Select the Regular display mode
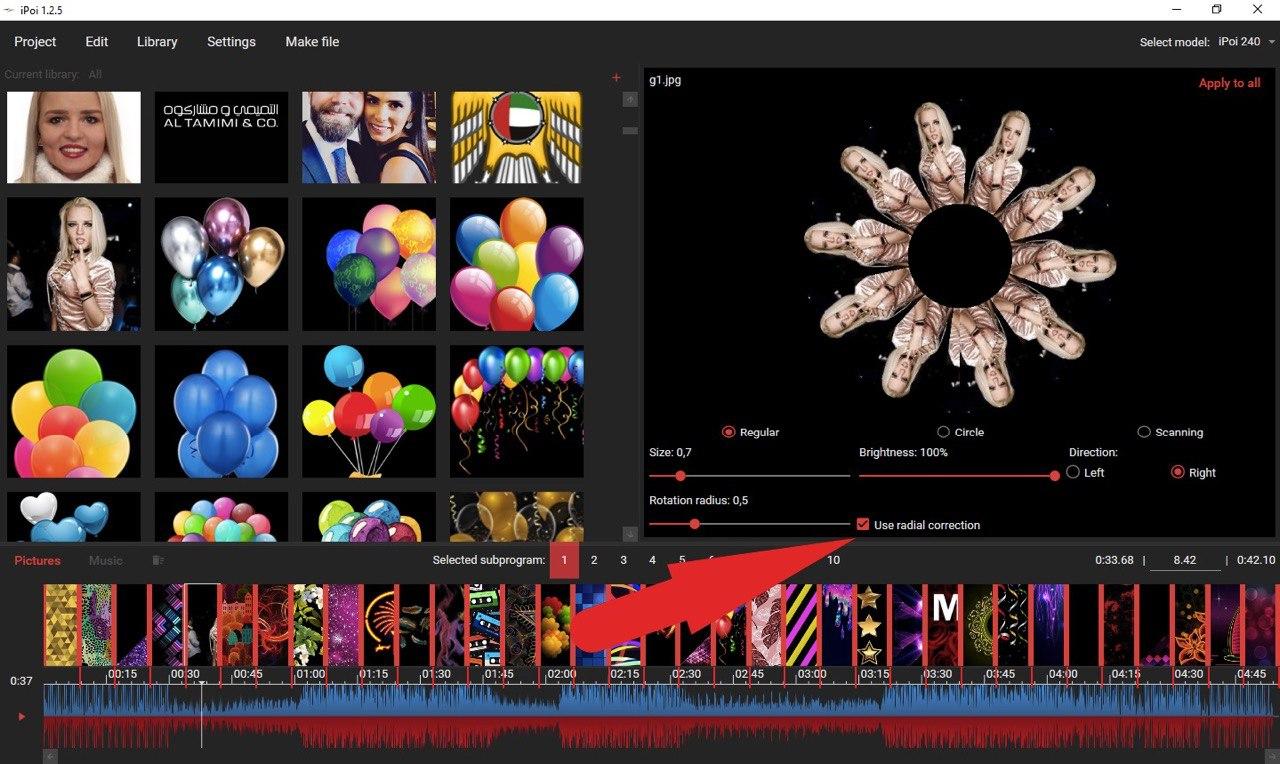The width and height of the screenshot is (1280, 764). (728, 432)
